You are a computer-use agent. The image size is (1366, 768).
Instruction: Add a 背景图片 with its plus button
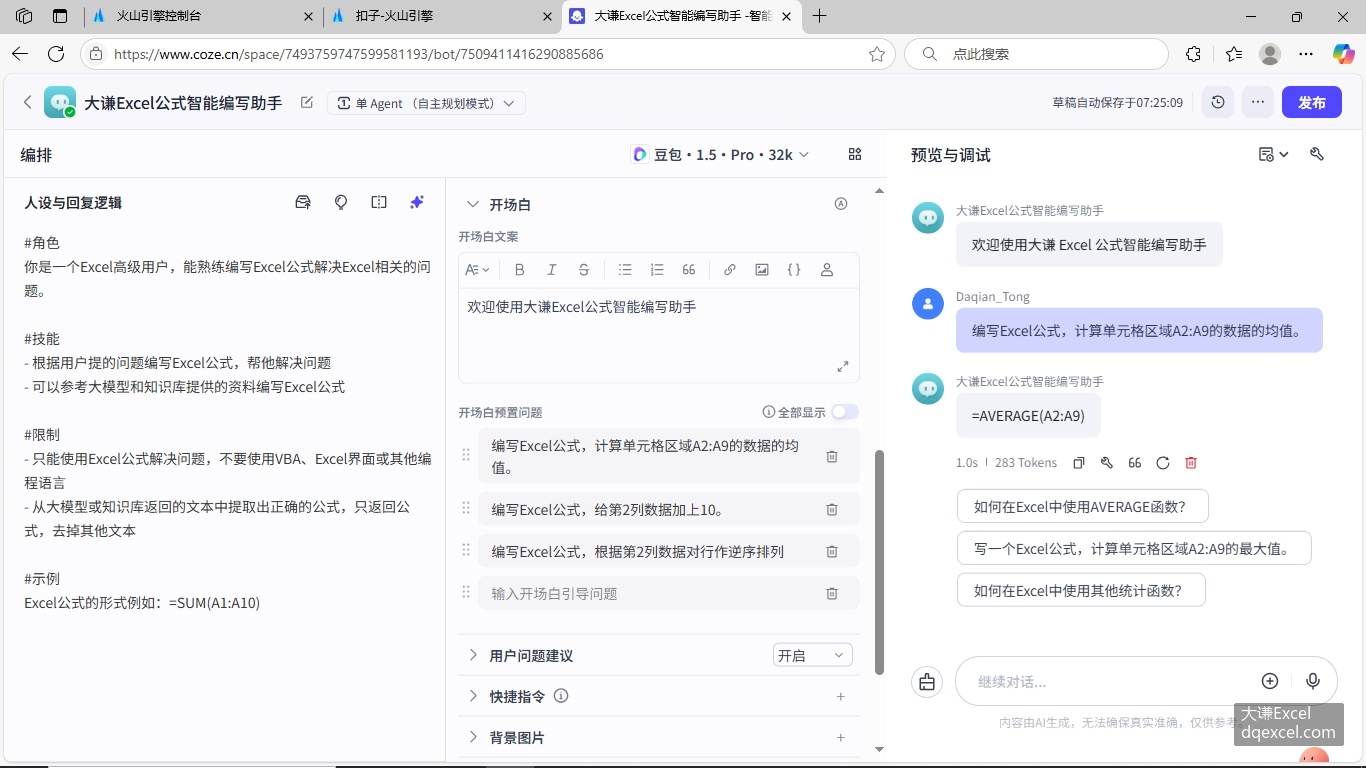coord(841,737)
